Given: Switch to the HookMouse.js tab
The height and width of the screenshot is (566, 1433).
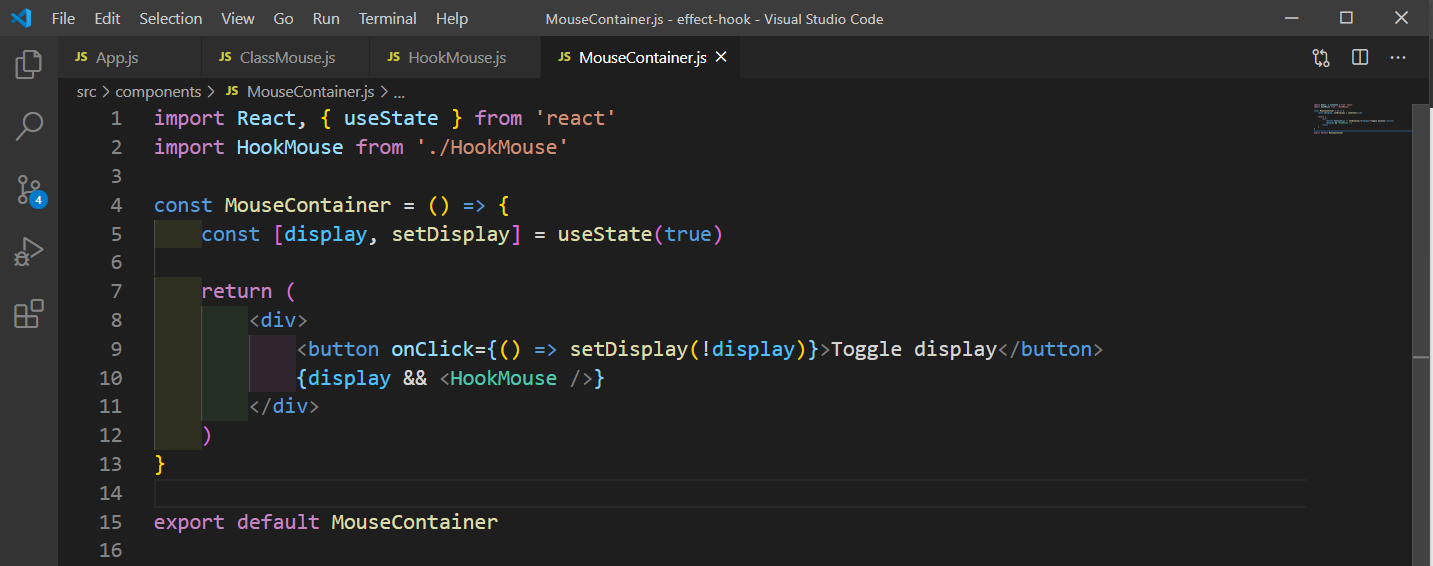Looking at the screenshot, I should [456, 58].
